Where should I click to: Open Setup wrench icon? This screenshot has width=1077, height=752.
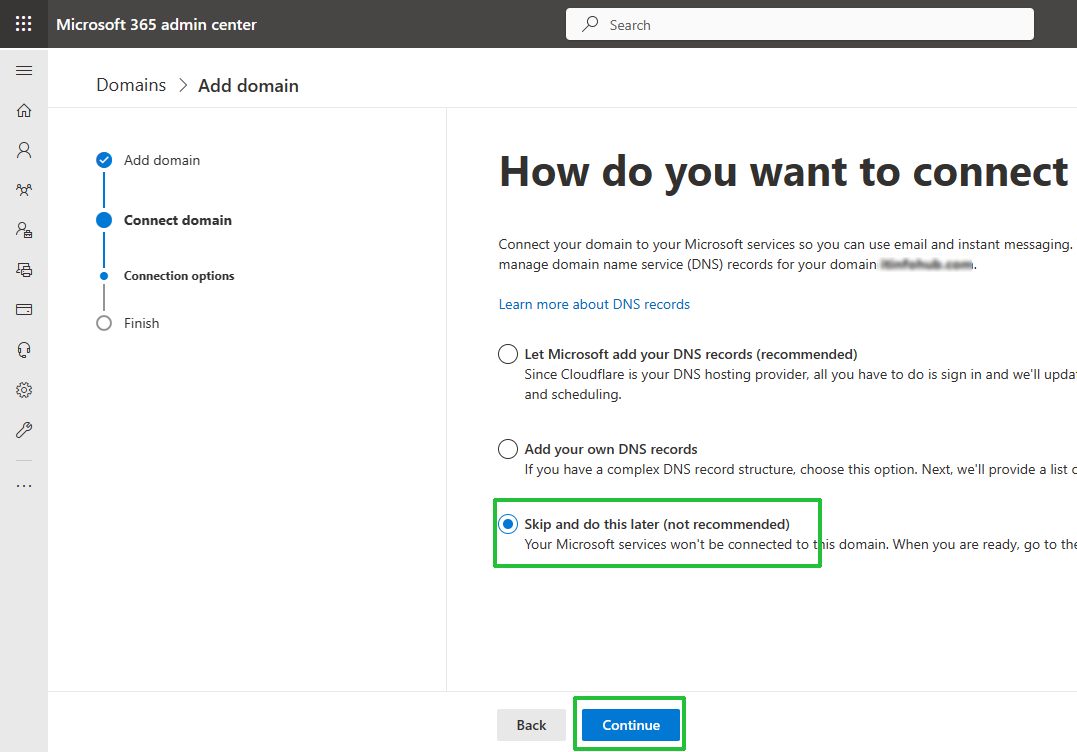click(x=24, y=430)
